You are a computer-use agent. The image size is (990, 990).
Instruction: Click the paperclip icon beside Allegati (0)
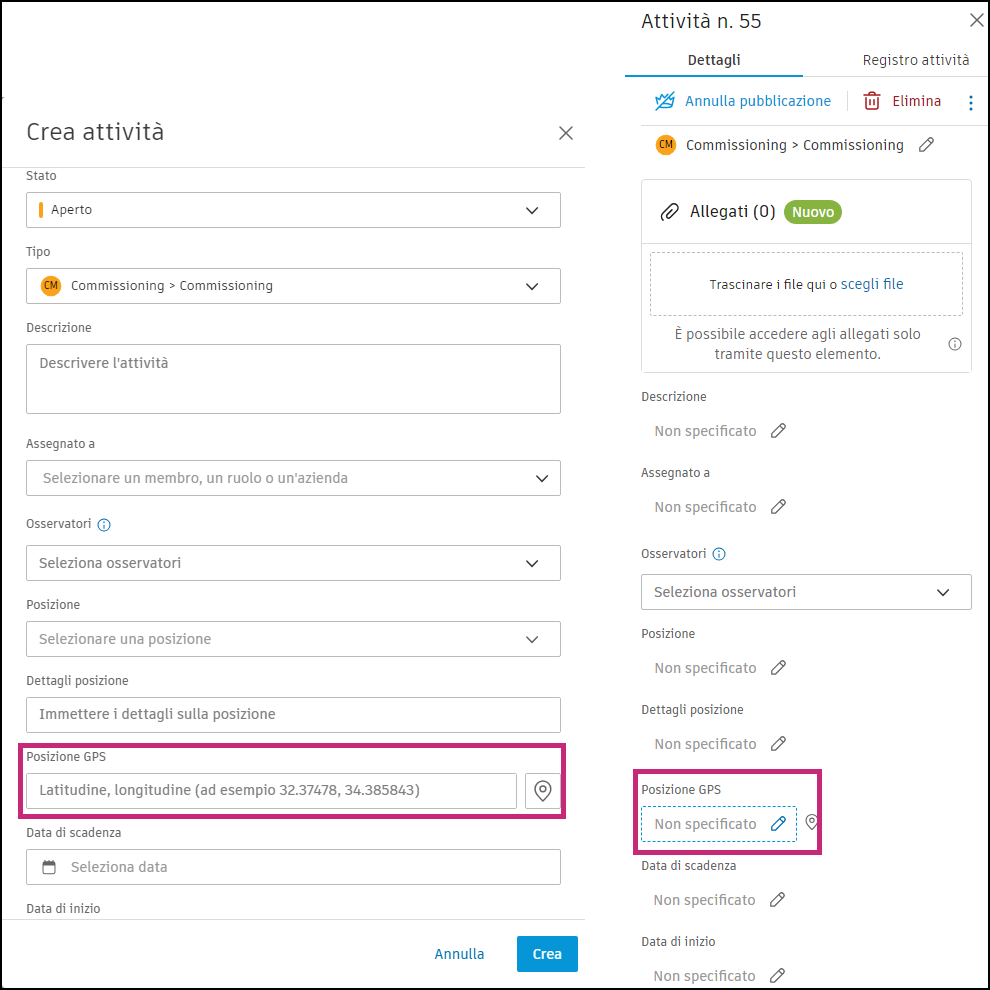coord(669,211)
